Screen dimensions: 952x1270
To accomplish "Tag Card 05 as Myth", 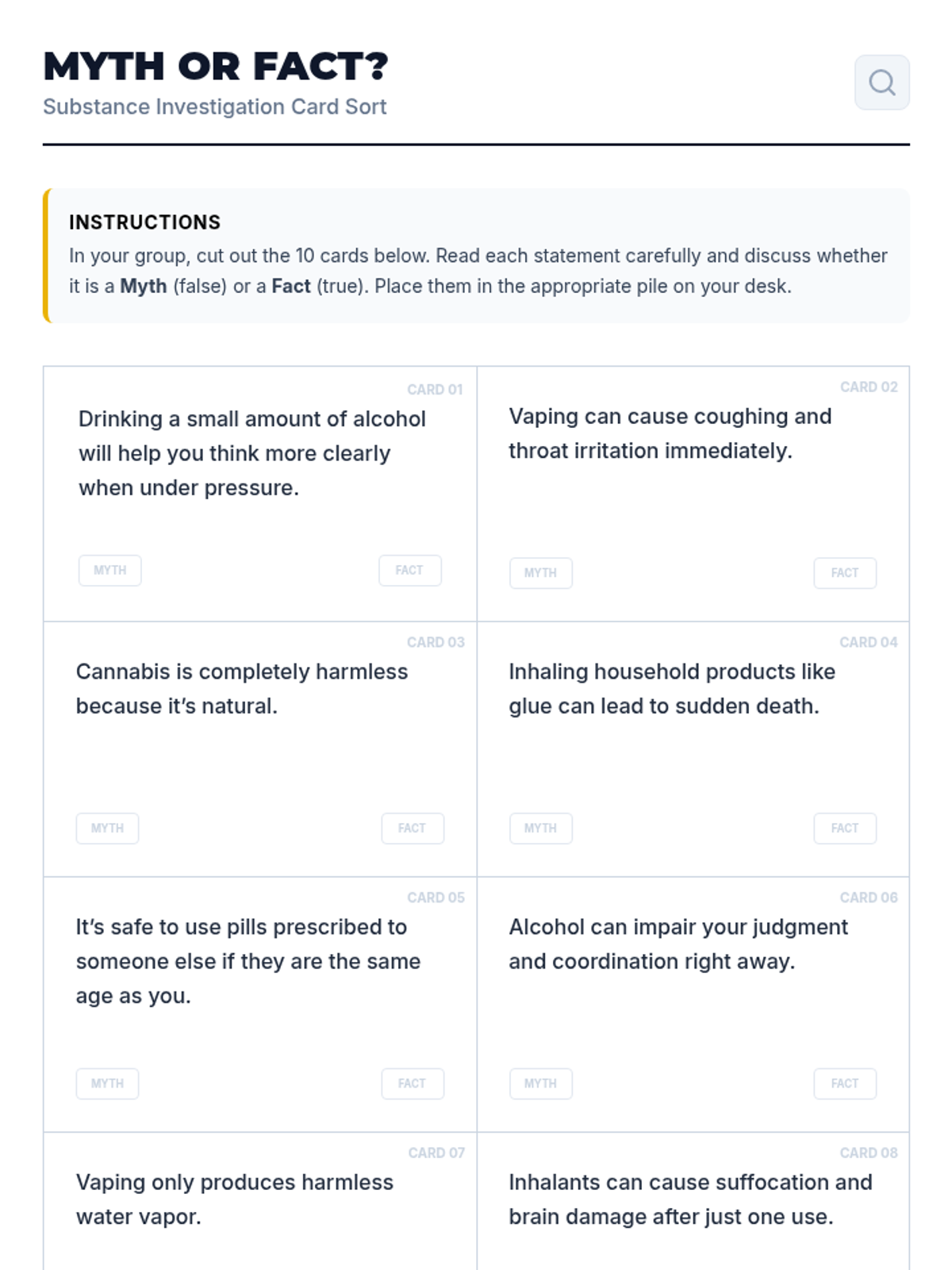I will 107,1083.
